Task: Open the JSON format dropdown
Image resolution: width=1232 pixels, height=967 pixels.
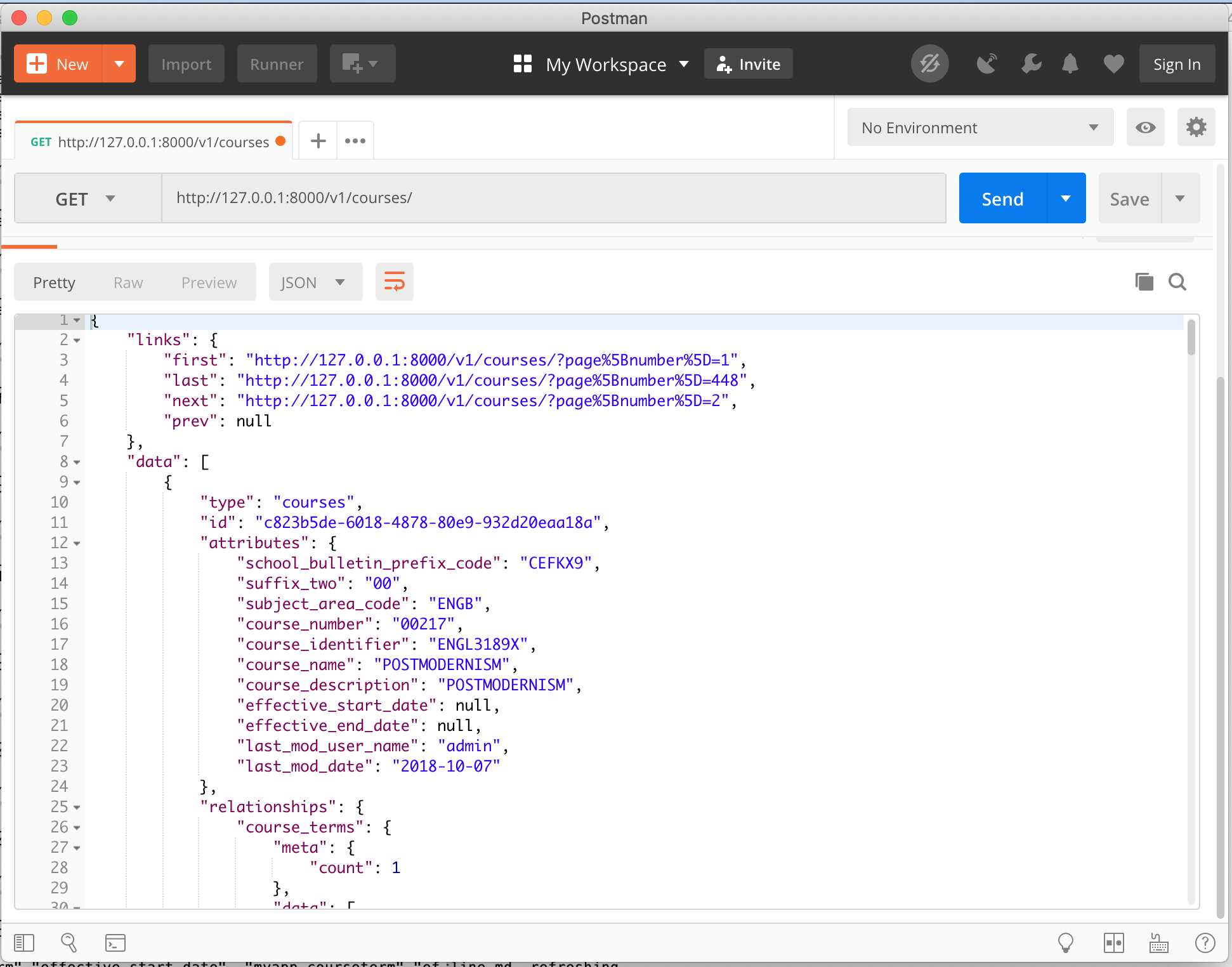Action: coord(315,282)
